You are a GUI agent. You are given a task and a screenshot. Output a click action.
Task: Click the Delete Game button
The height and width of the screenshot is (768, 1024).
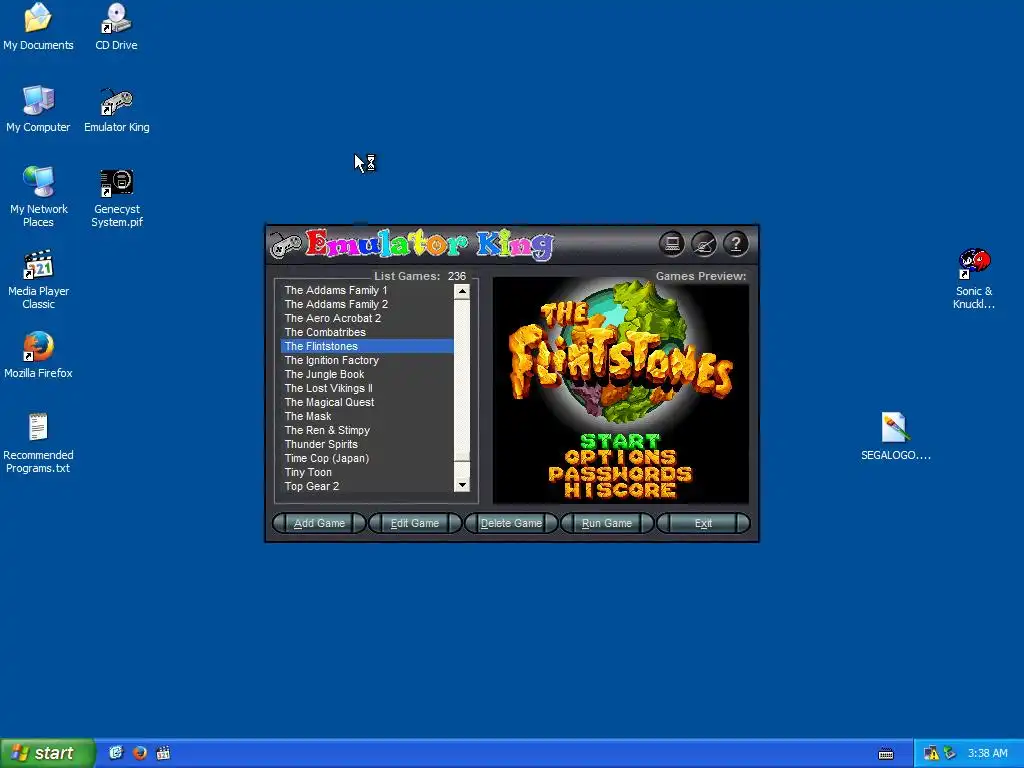click(511, 523)
